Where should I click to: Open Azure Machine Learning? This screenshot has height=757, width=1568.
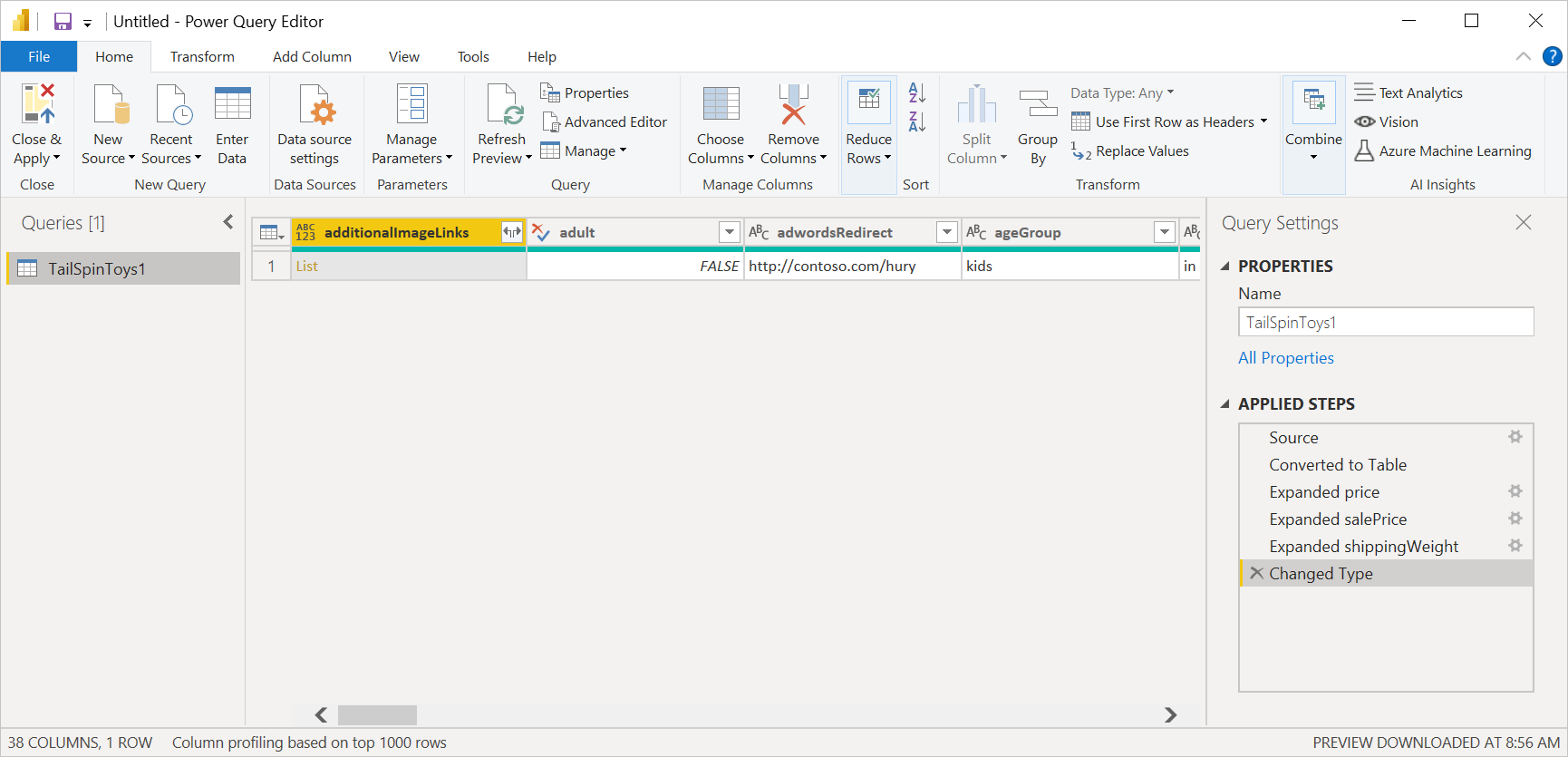pyautogui.click(x=1443, y=150)
